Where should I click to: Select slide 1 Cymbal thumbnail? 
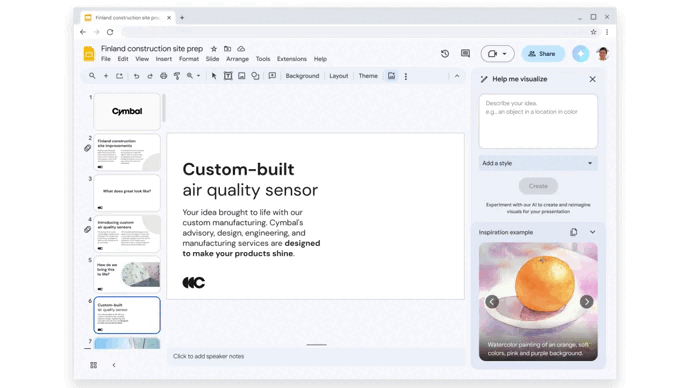point(127,111)
